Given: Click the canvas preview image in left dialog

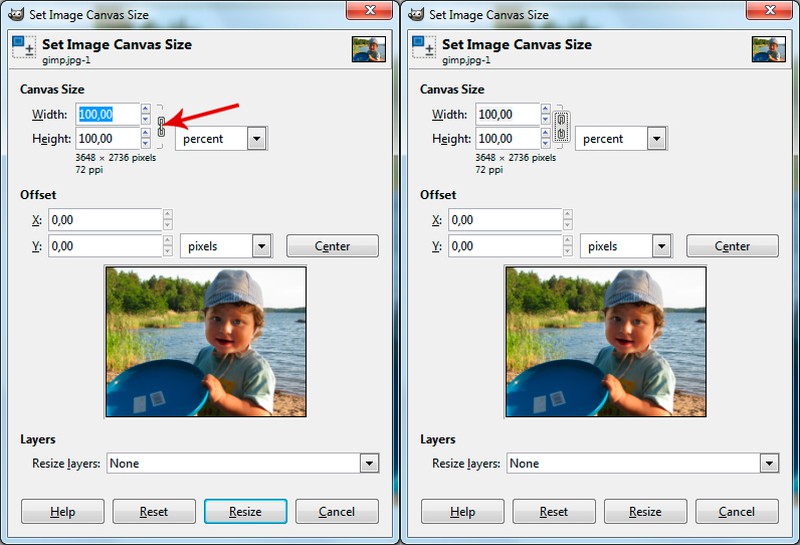Looking at the screenshot, I should pos(205,341).
